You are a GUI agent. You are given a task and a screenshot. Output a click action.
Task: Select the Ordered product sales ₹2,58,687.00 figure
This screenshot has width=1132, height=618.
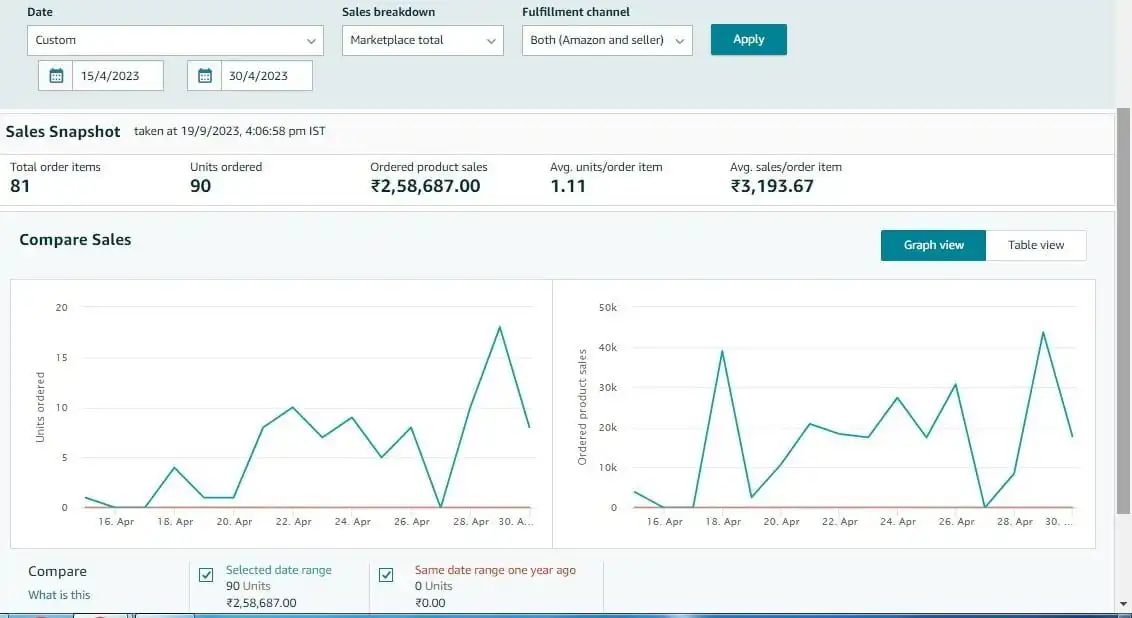(x=425, y=186)
